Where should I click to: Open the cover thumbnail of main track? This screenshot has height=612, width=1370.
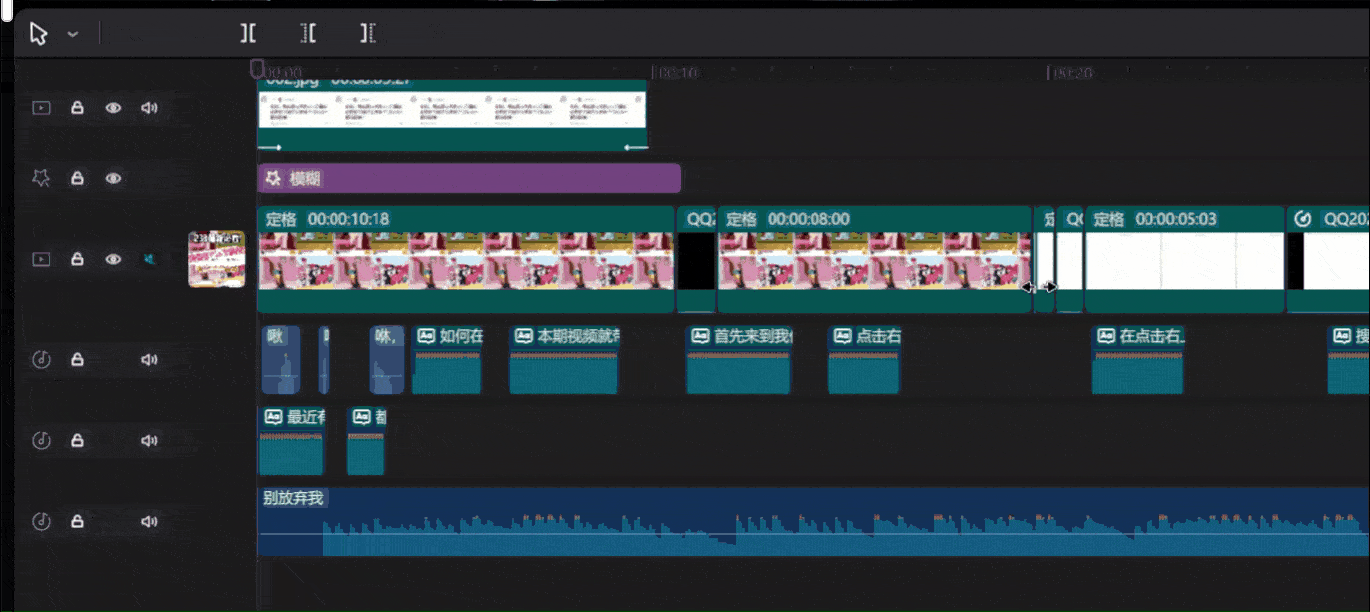217,259
